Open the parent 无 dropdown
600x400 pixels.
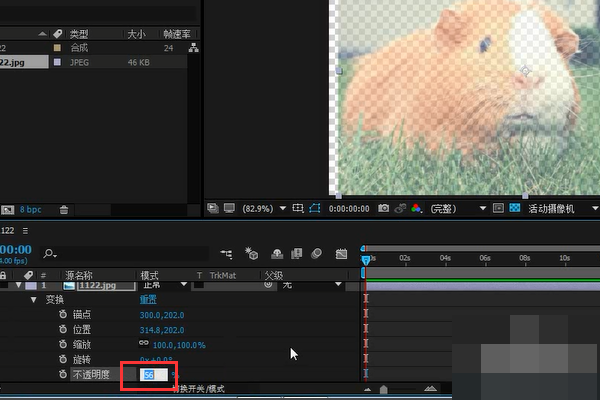311,285
